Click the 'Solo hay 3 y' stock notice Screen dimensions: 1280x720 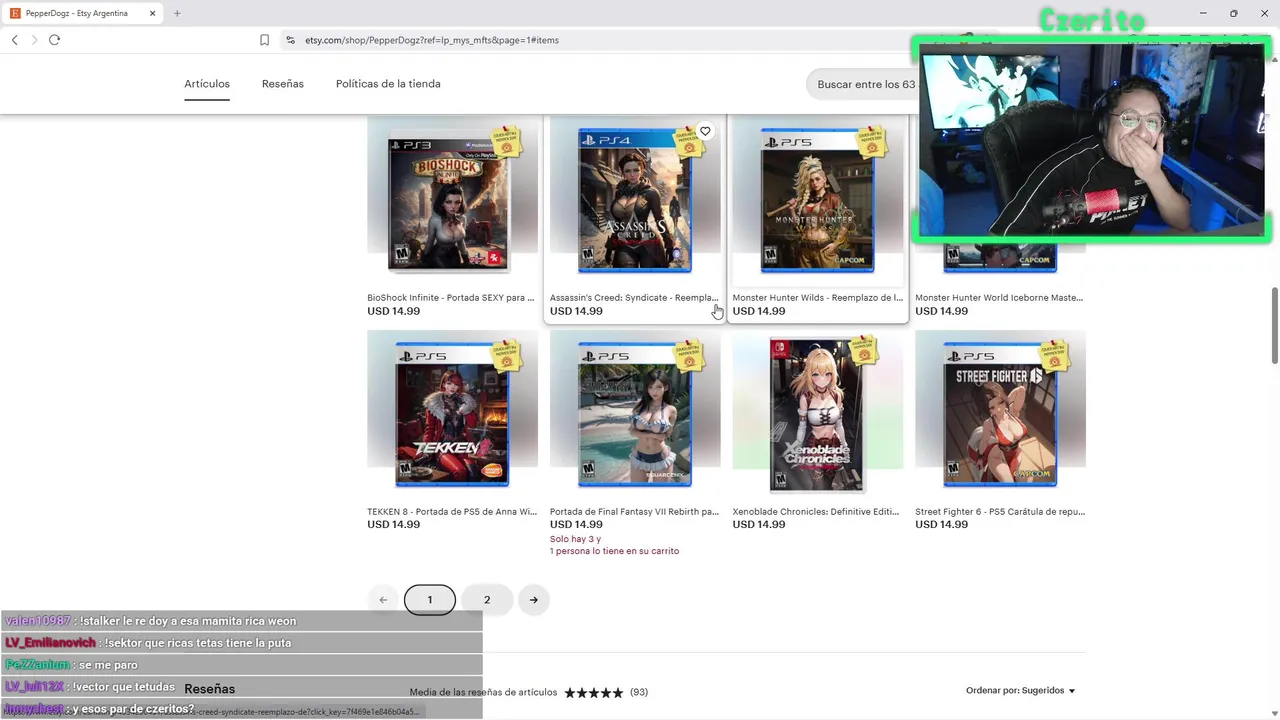[573, 539]
